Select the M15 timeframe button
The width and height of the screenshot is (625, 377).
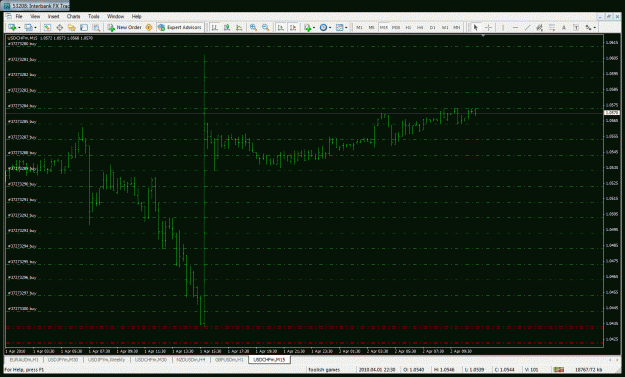tap(383, 27)
